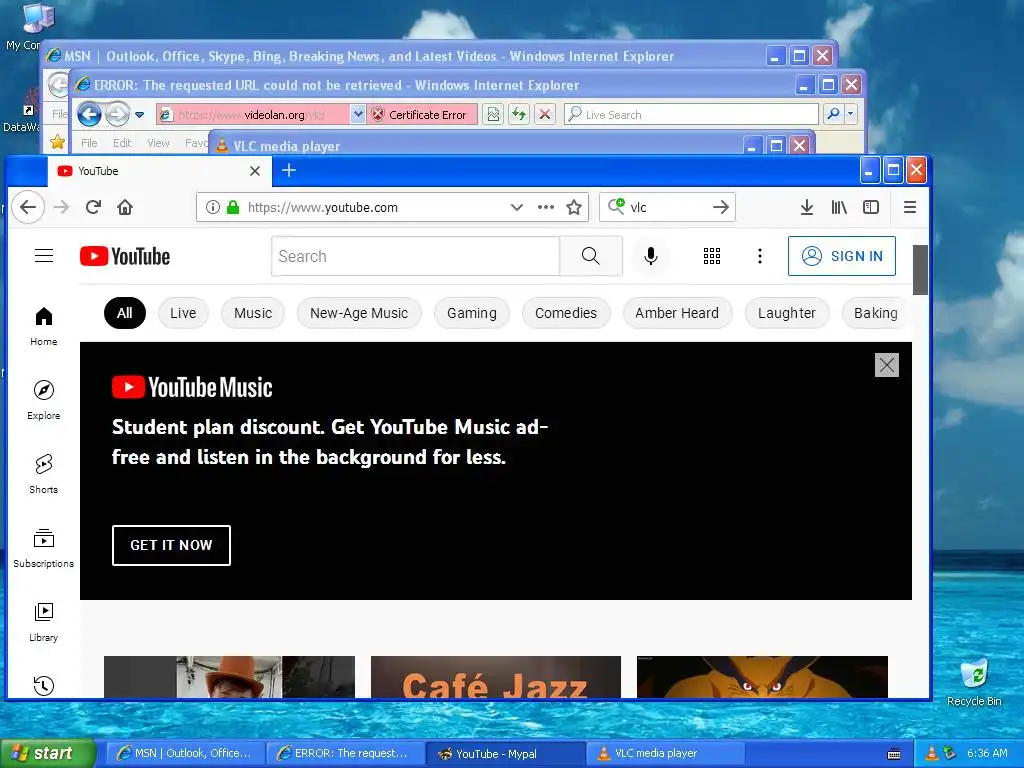1024x768 pixels.
Task: Reload the YouTube page
Action: click(x=93, y=208)
